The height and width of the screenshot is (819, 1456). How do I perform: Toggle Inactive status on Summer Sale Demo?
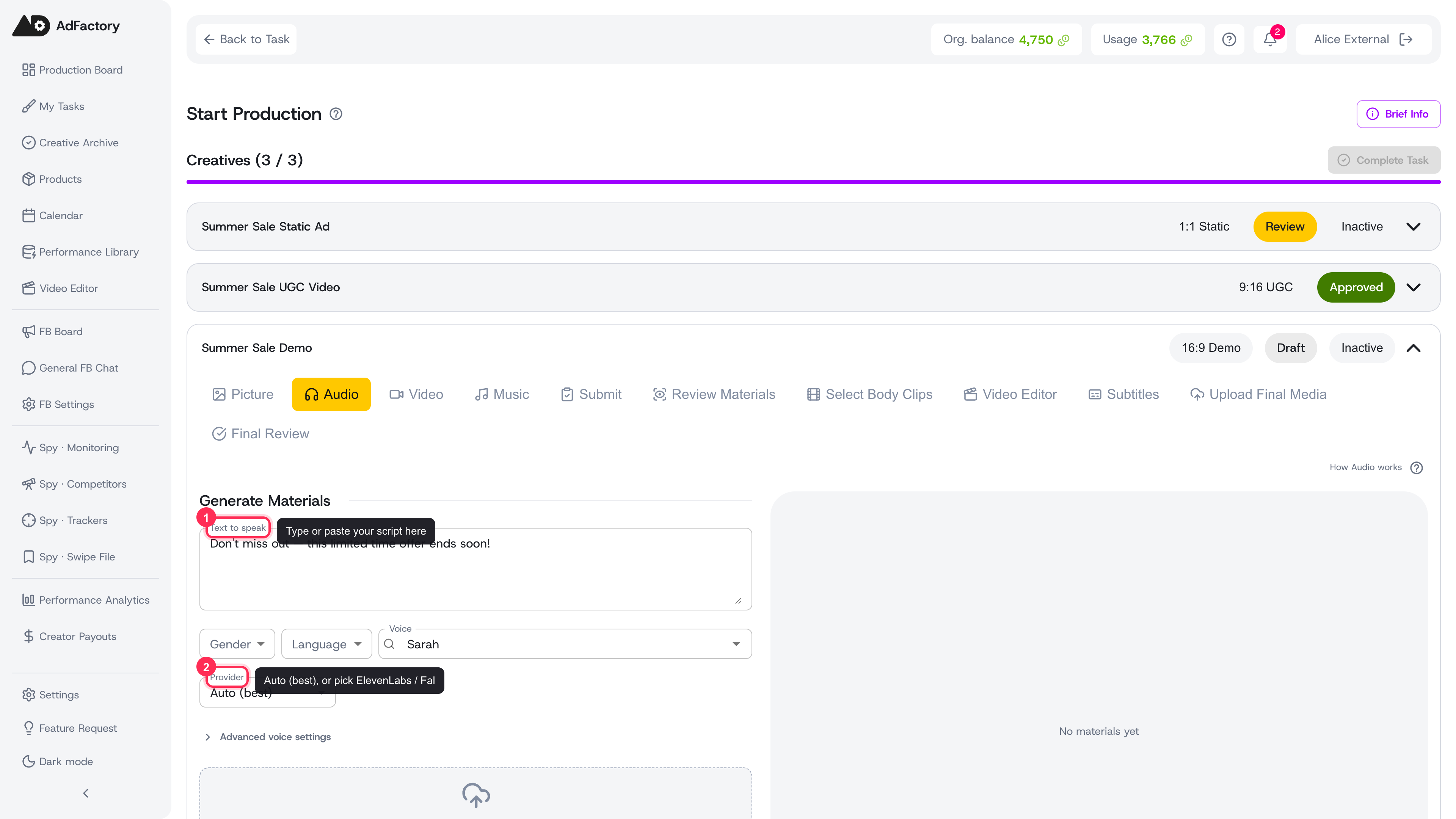pyautogui.click(x=1362, y=348)
